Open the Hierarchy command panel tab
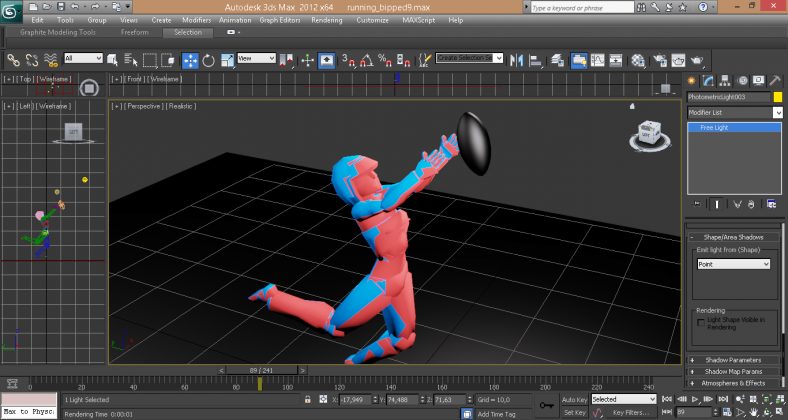 coord(725,80)
